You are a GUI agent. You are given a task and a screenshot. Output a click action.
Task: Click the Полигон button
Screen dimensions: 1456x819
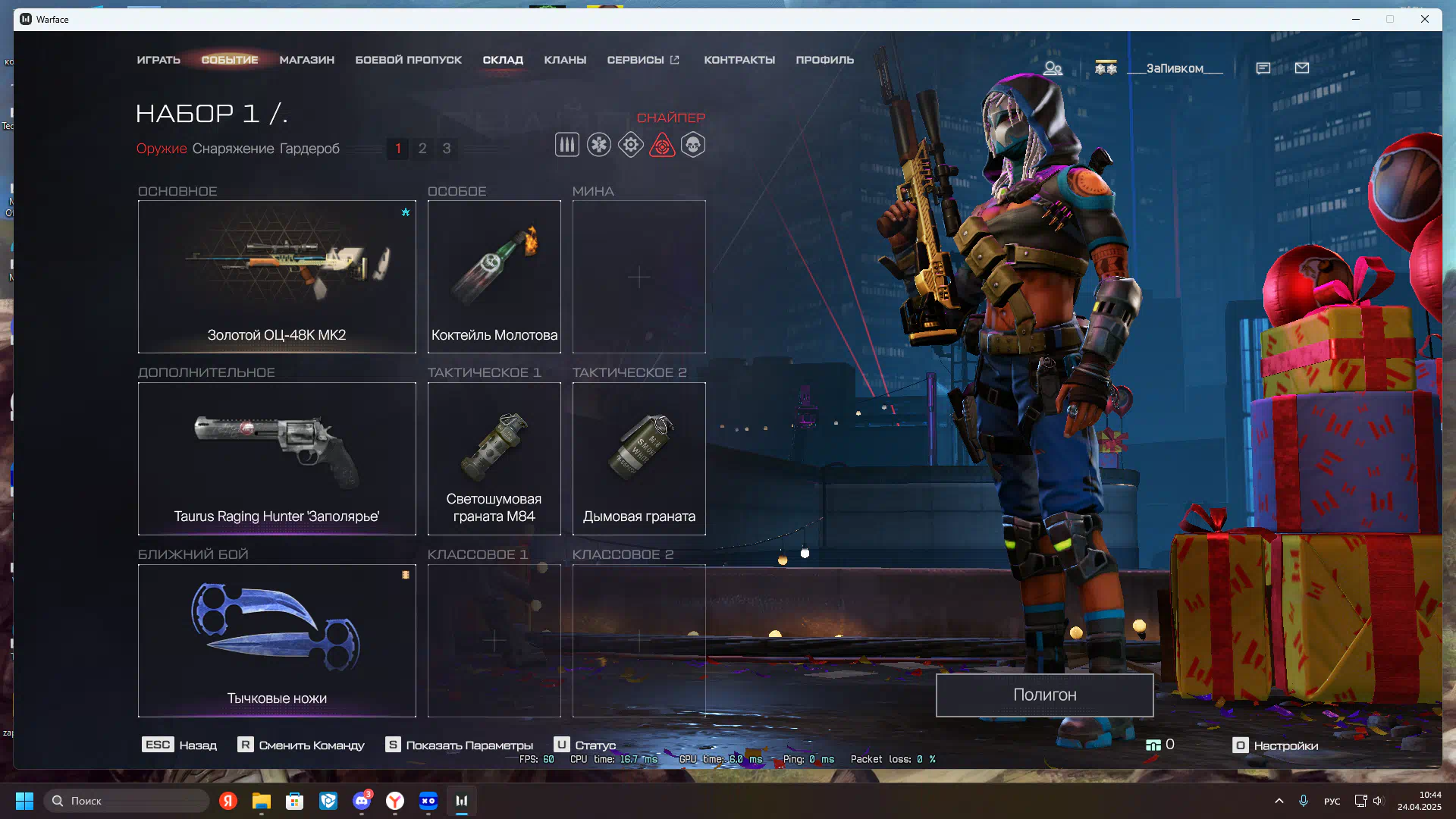click(x=1044, y=695)
